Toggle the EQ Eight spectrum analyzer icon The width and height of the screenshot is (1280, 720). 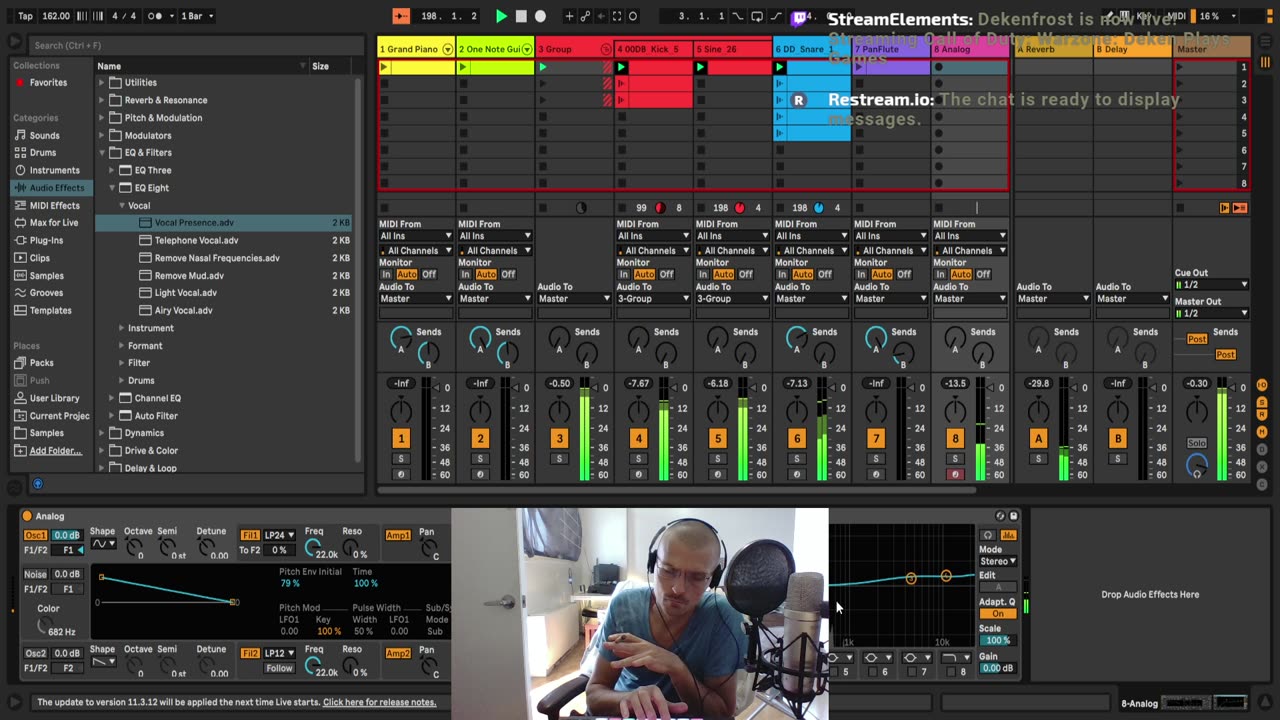tap(1008, 535)
